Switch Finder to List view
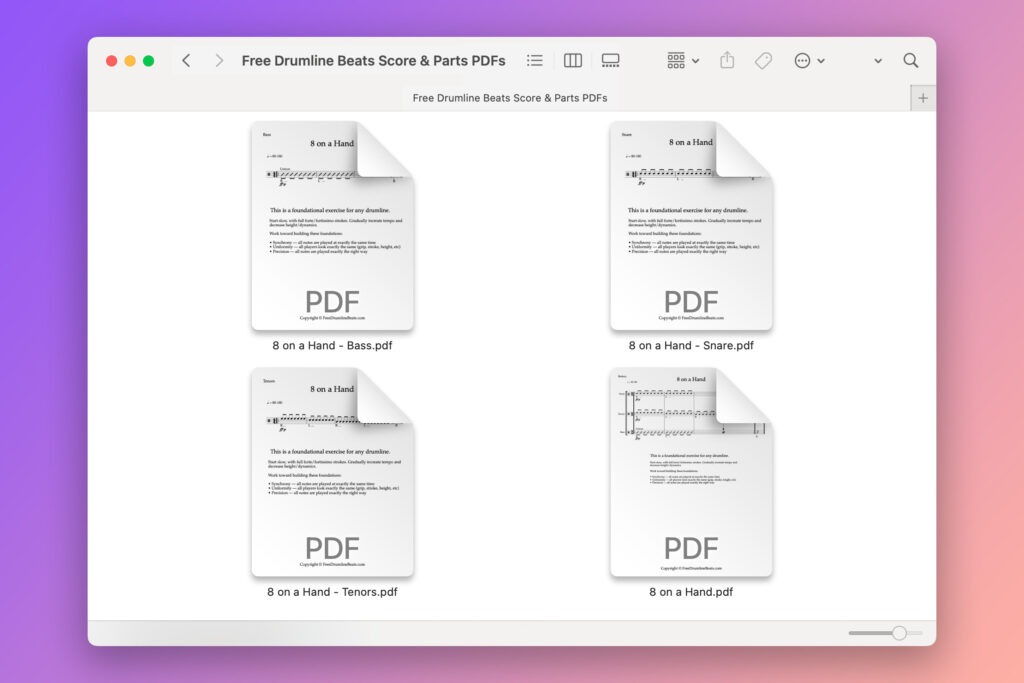Image resolution: width=1024 pixels, height=683 pixels. tap(534, 60)
